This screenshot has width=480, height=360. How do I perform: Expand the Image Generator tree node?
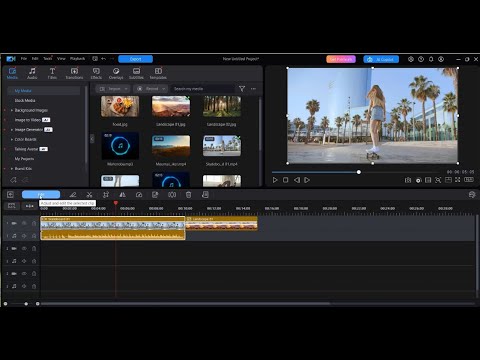pos(12,130)
